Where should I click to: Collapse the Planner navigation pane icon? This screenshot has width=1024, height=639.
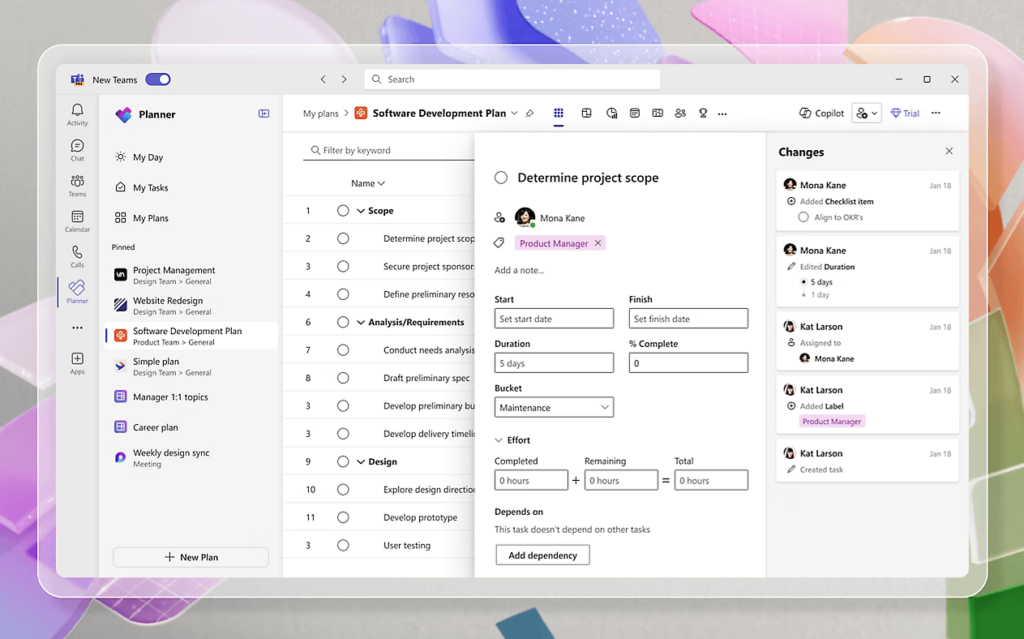pos(264,114)
